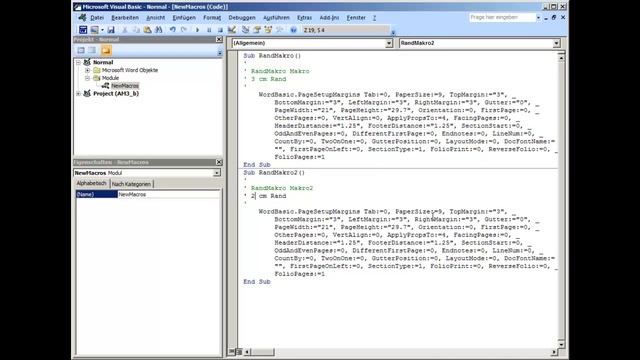Open the RandMakro2 procedure dropdown
640x360 pixels.
[x=556, y=43]
